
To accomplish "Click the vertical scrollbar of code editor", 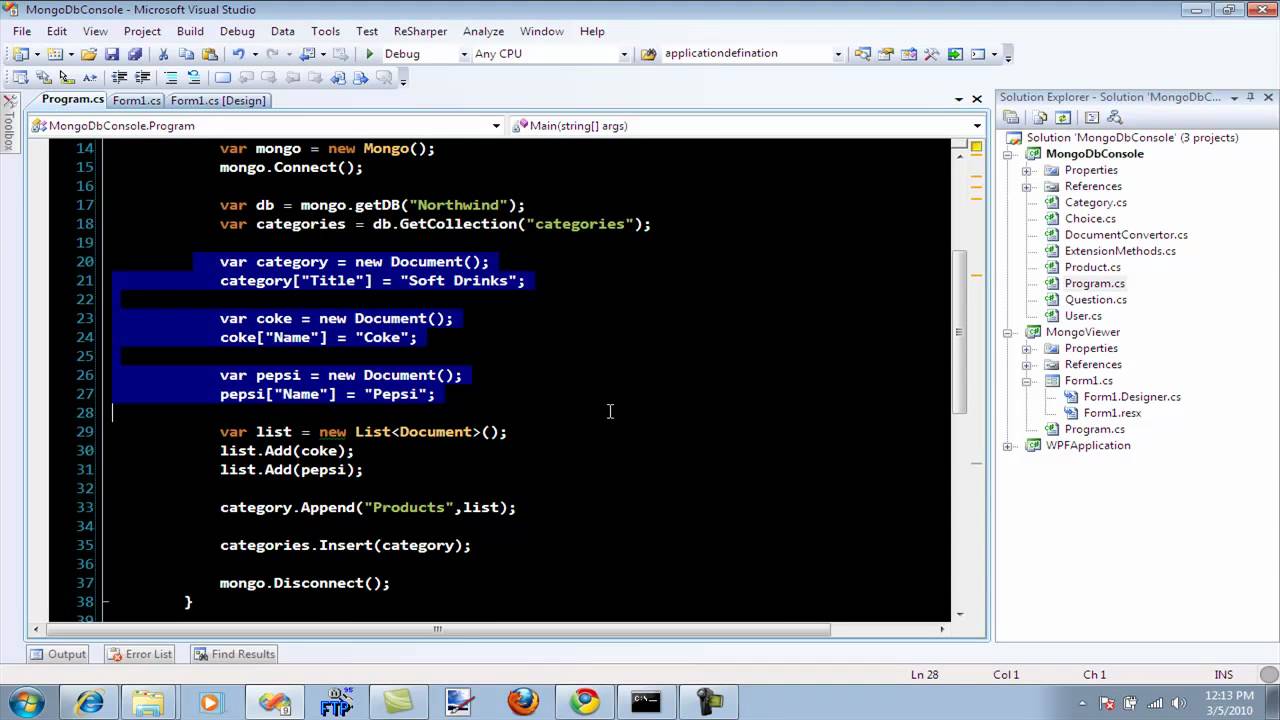I will coord(959,331).
